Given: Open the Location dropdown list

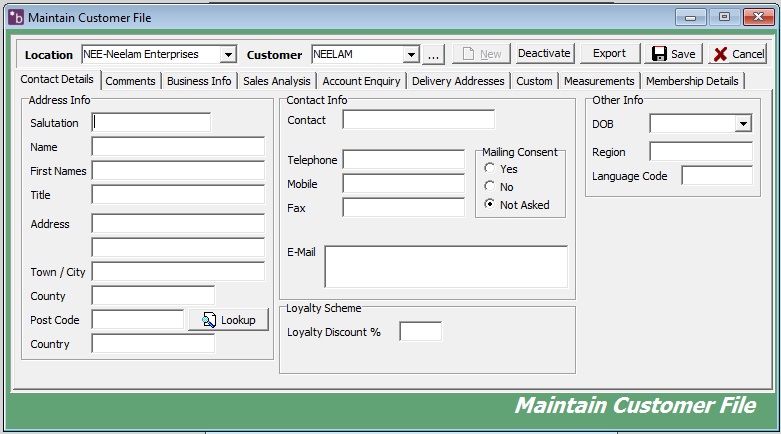Looking at the screenshot, I should coord(228,54).
